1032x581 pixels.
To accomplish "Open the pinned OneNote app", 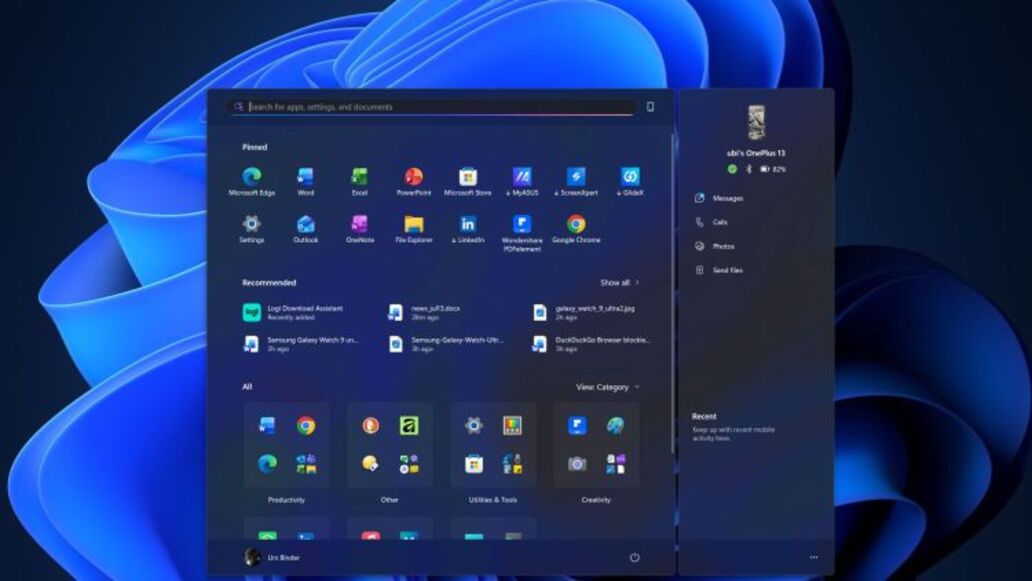I will coord(359,228).
